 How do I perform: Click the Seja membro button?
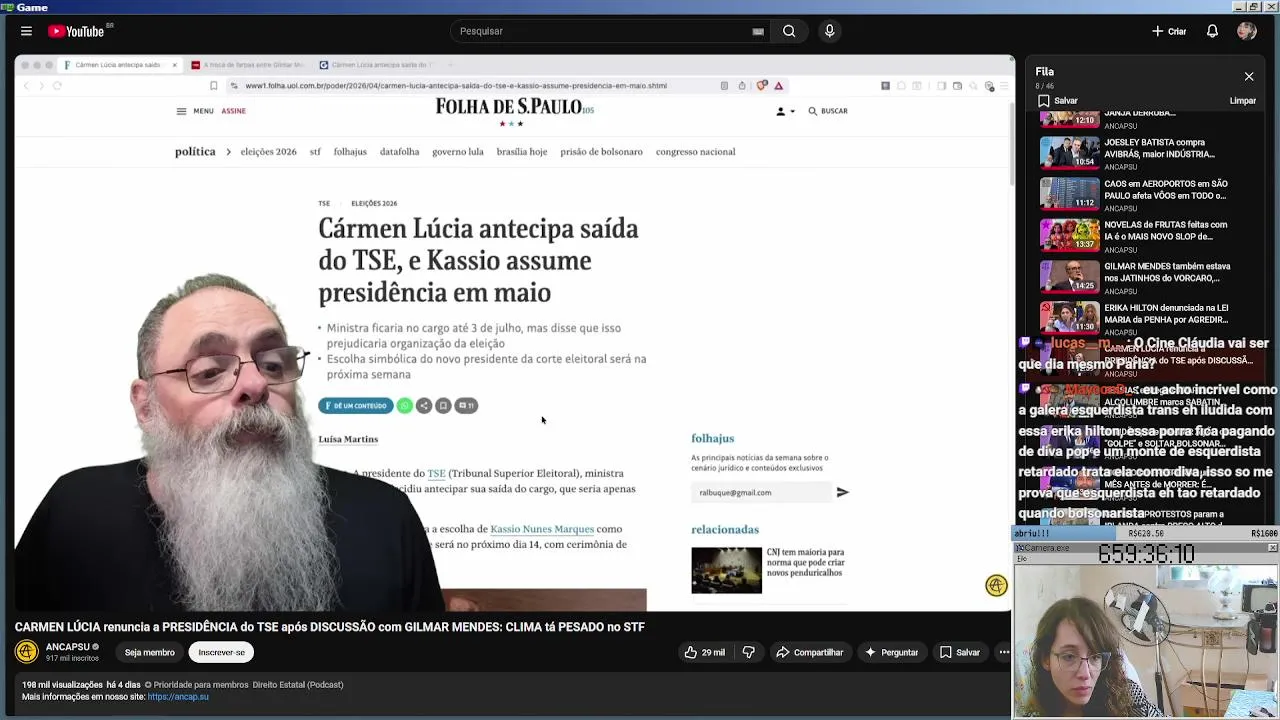(x=149, y=652)
